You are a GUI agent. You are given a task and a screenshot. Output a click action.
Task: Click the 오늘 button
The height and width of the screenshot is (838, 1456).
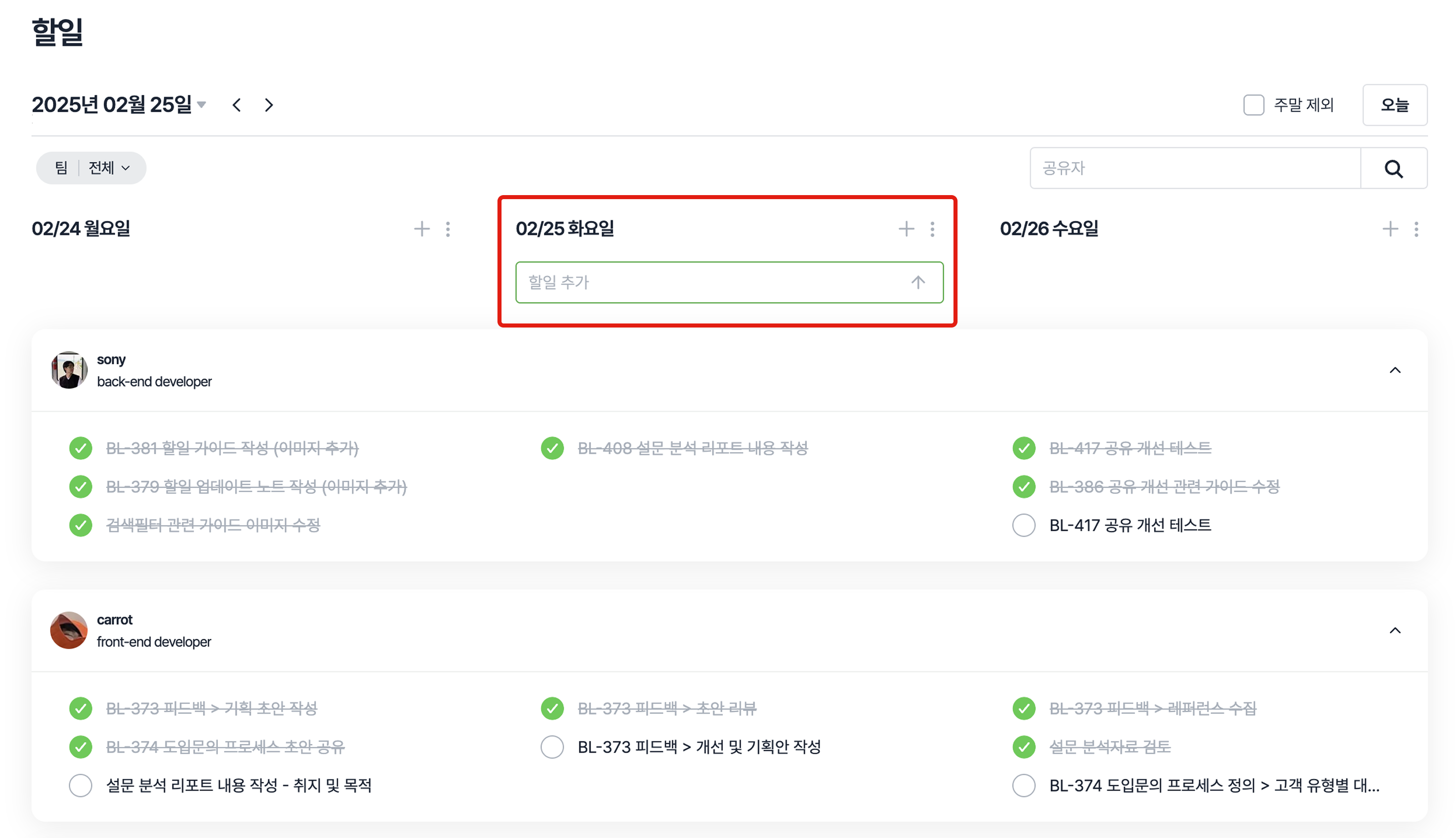click(x=1394, y=105)
